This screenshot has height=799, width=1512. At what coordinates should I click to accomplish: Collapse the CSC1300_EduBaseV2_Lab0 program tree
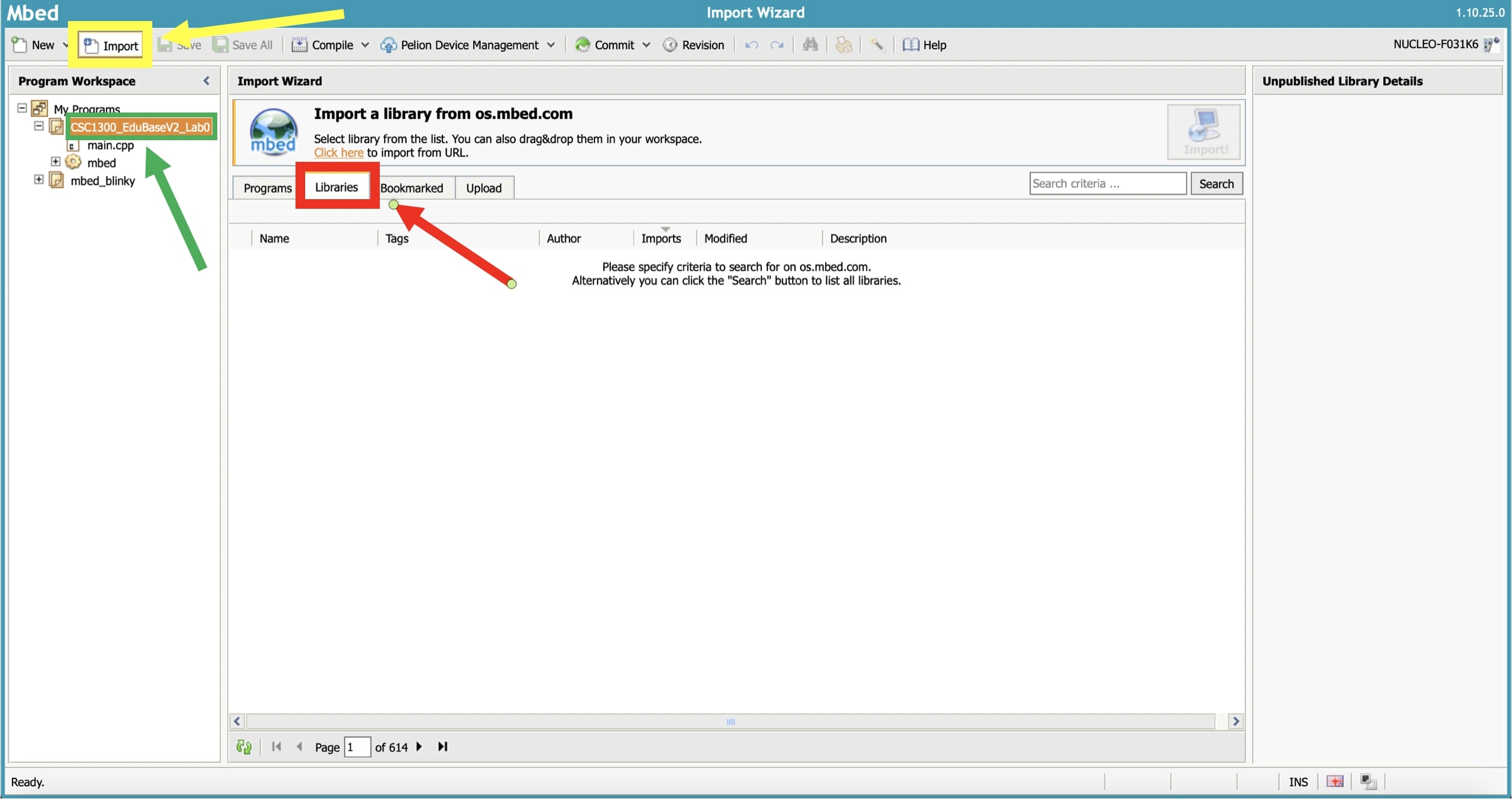click(x=39, y=126)
